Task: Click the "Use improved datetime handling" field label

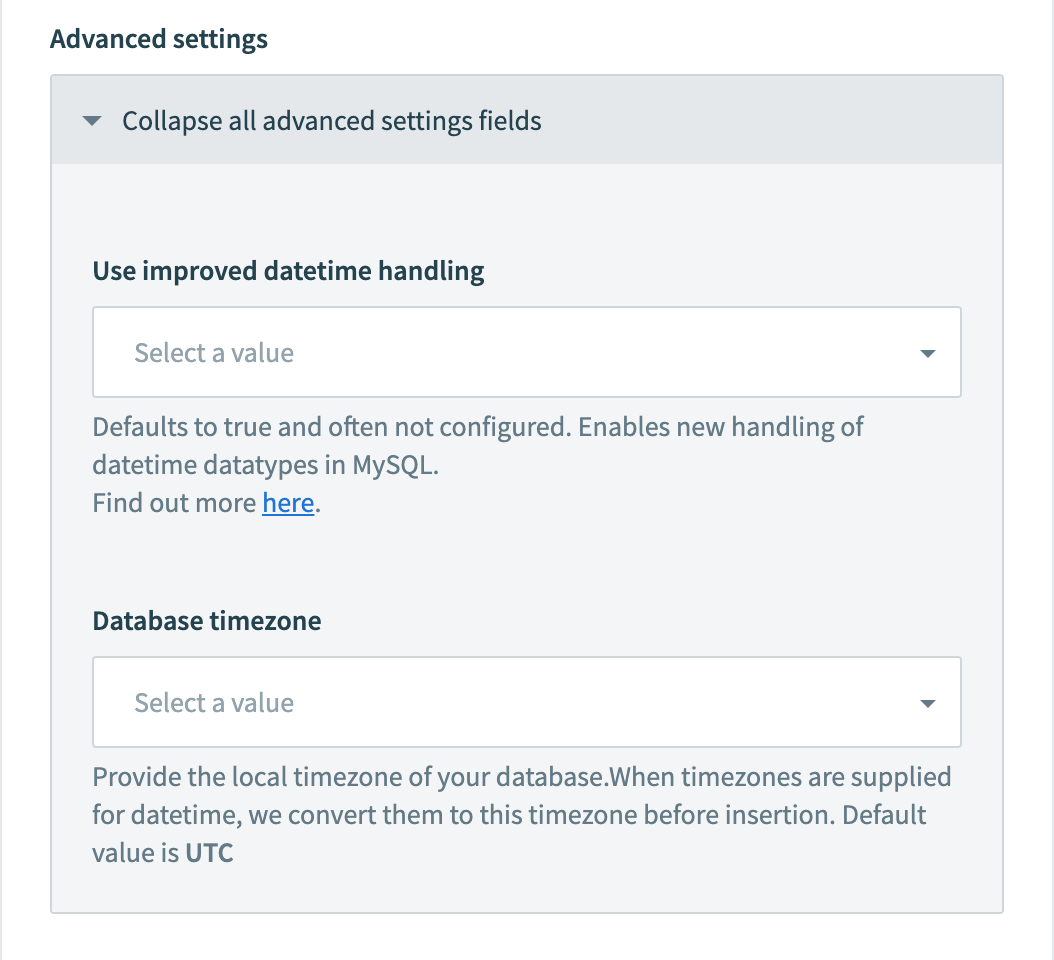Action: [x=288, y=271]
